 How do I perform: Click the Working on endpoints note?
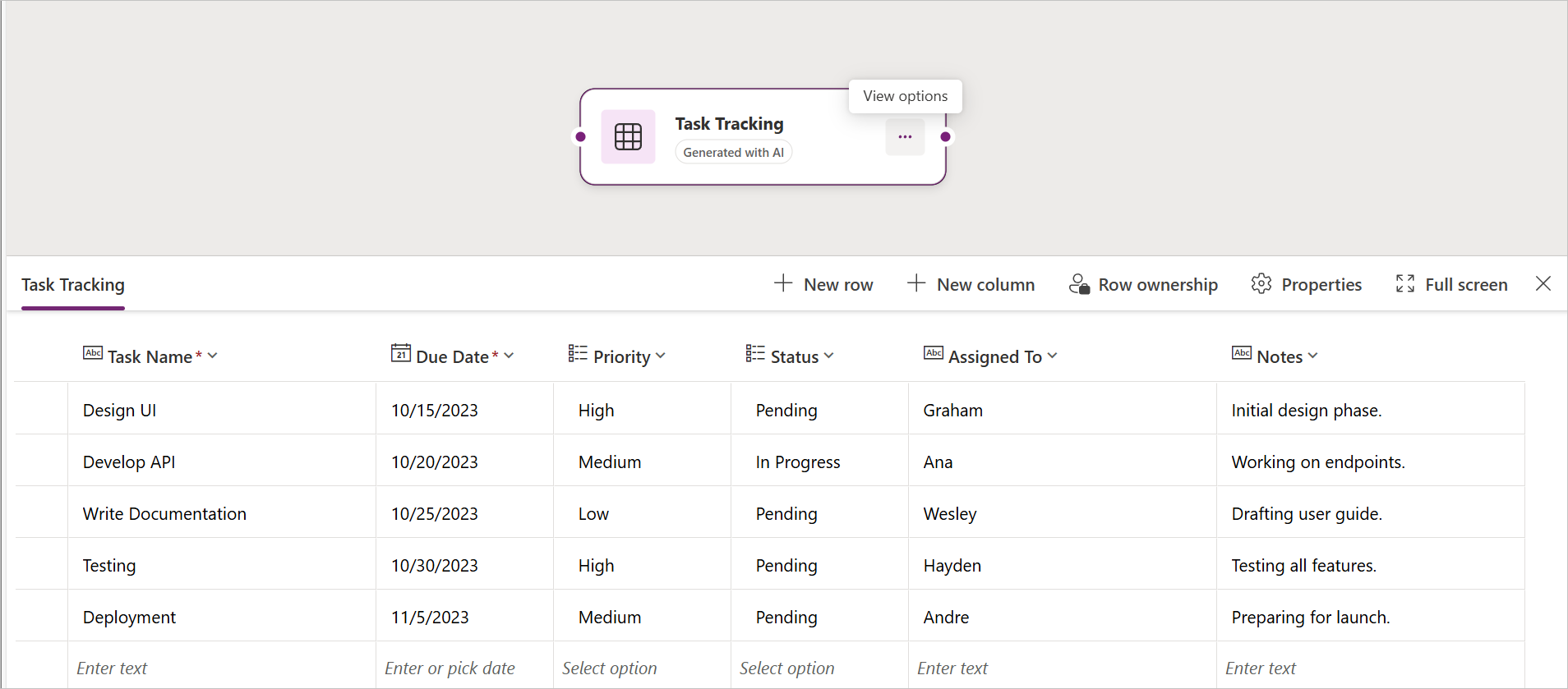pos(1371,462)
